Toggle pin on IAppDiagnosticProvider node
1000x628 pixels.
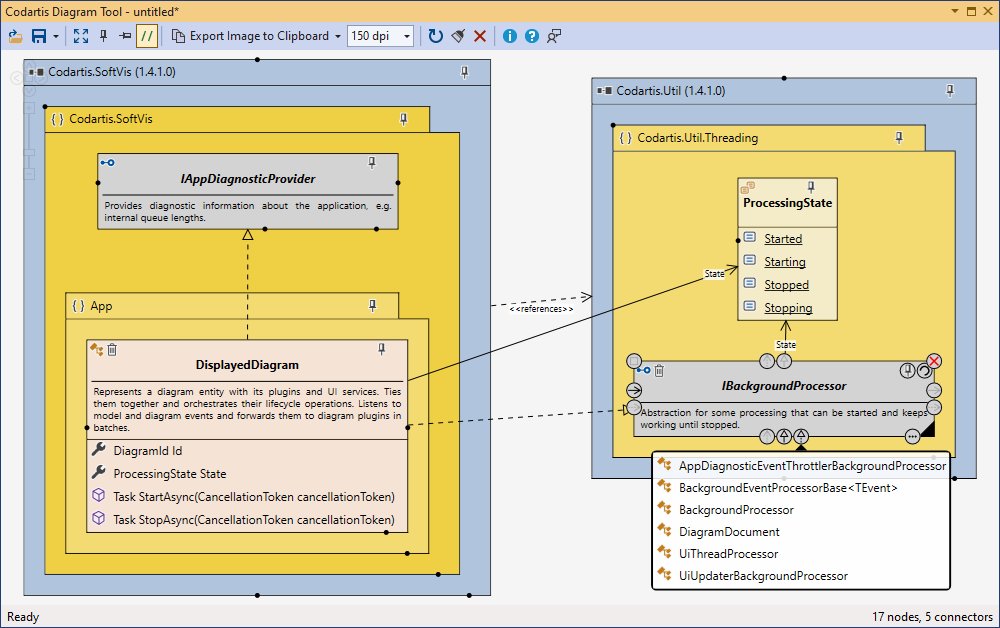372,163
